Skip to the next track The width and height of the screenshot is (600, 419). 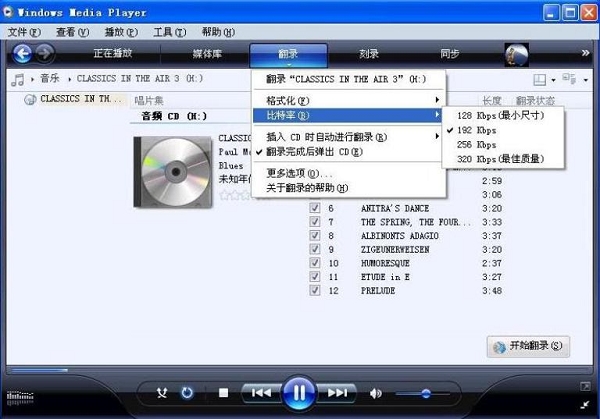[338, 393]
